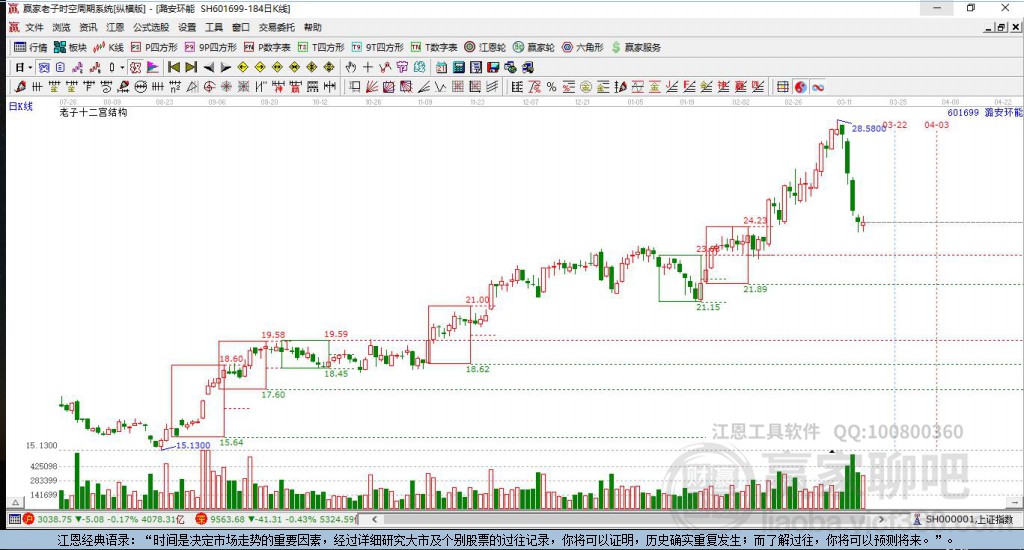Click the 日K线 period label
This screenshot has height=550, width=1024.
[x=21, y=106]
